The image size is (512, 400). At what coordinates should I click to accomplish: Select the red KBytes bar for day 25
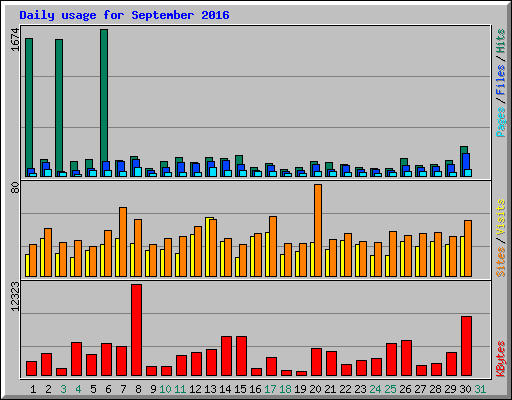pyautogui.click(x=391, y=360)
